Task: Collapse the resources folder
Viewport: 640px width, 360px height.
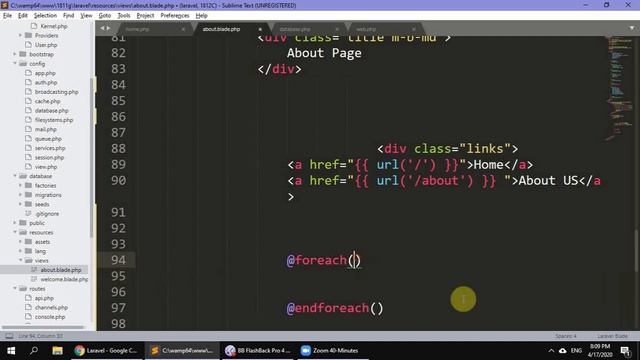Action: (15, 232)
